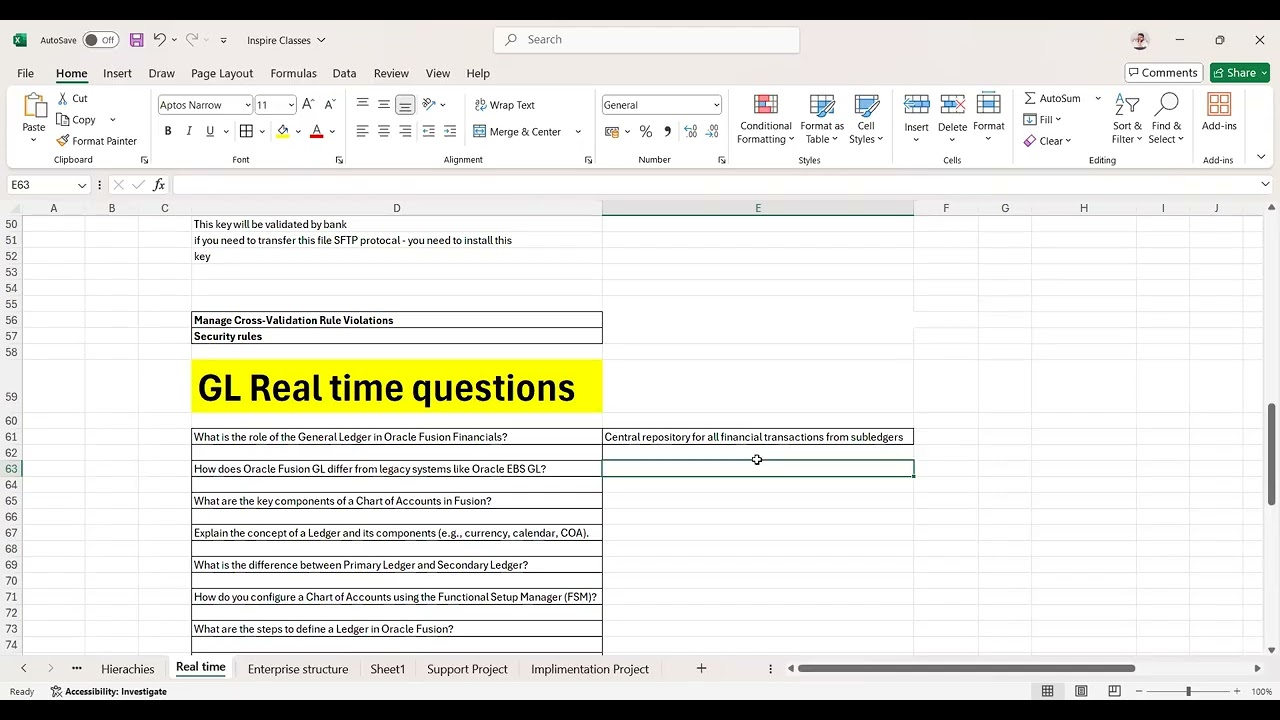Screen dimensions: 1280x720
Task: Click the Insert cells icon
Action: pyautogui.click(x=916, y=105)
